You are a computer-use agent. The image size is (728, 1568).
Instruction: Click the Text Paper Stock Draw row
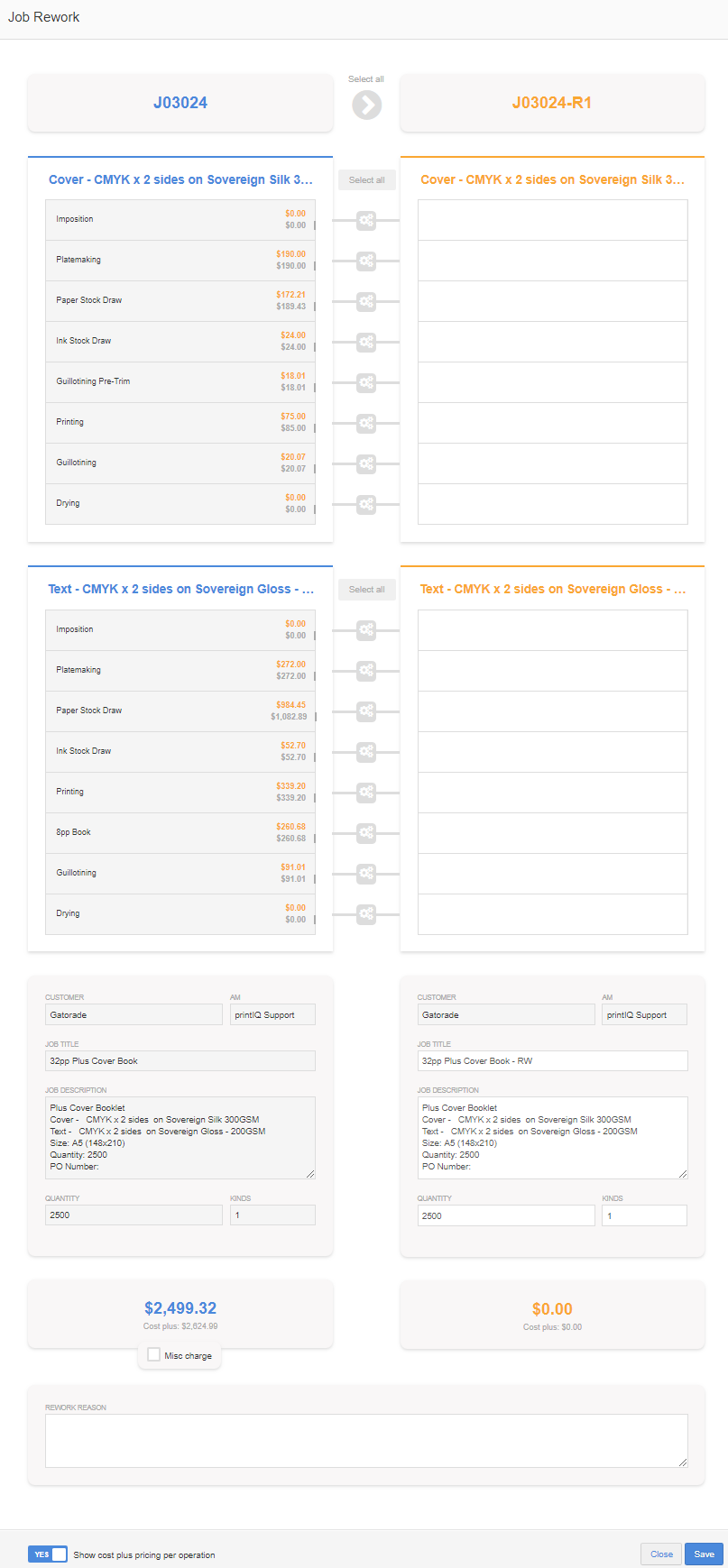coord(180,711)
